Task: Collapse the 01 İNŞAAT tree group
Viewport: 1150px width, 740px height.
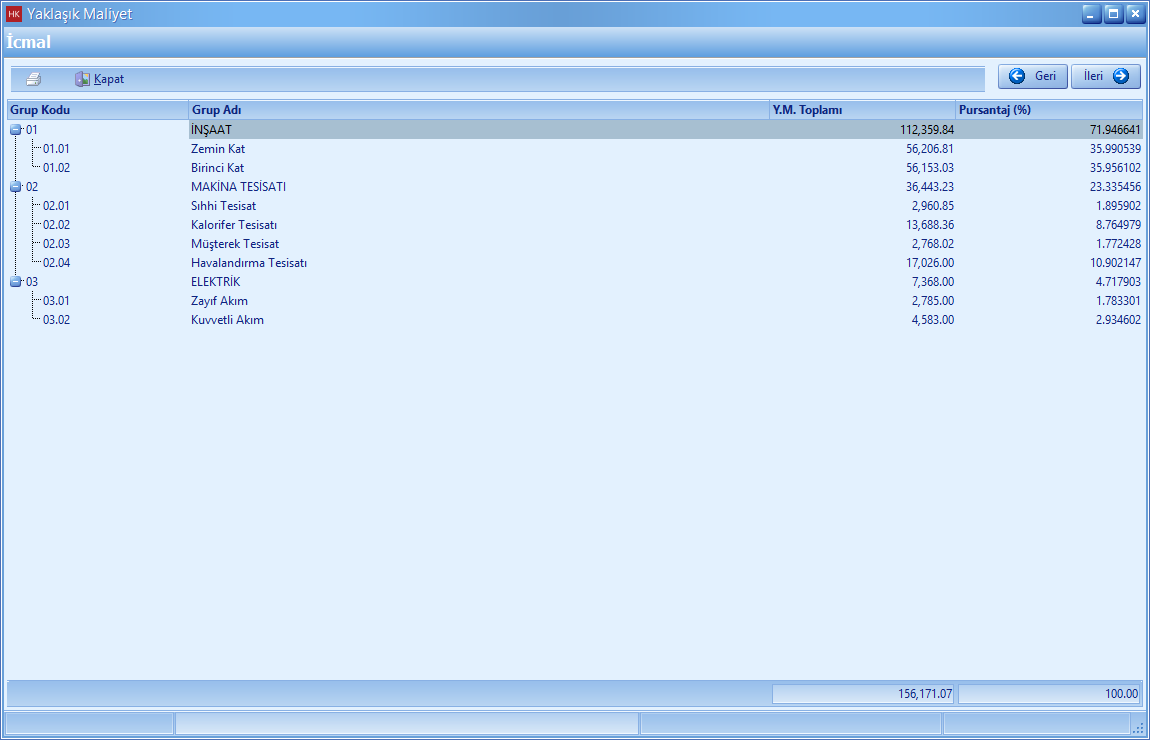Action: point(16,130)
